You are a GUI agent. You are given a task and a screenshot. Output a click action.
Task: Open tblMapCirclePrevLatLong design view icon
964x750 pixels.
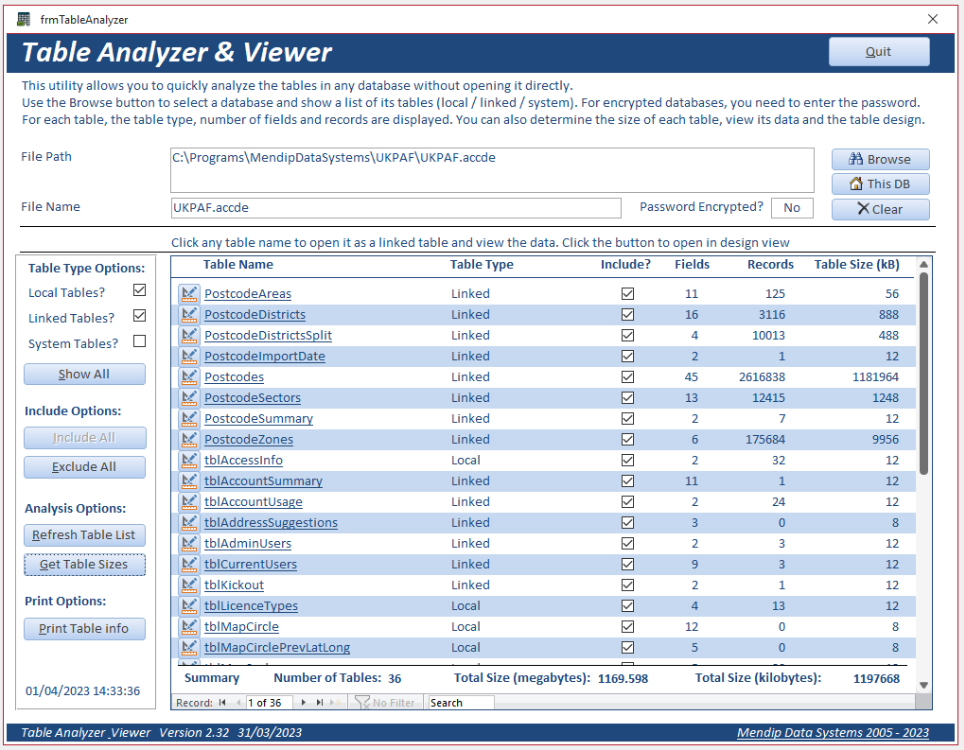(x=189, y=648)
